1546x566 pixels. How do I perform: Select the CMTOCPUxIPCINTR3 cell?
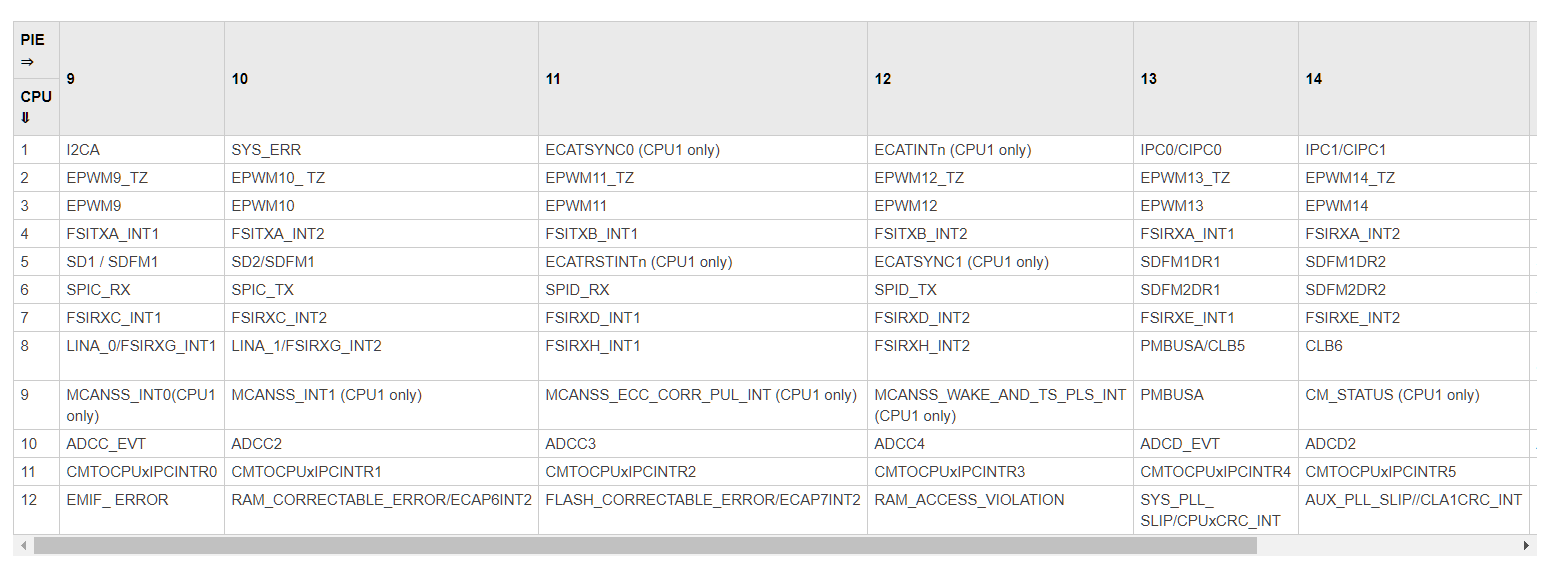pos(1000,472)
